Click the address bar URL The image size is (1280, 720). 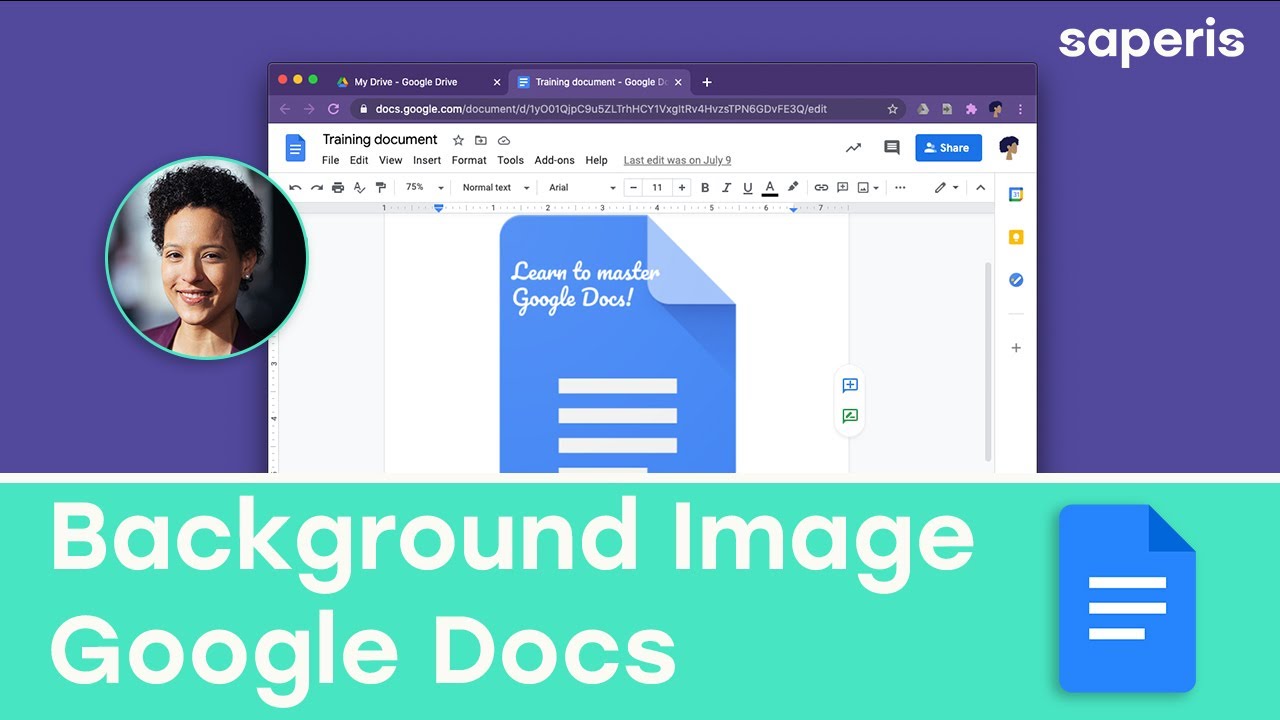[x=601, y=109]
